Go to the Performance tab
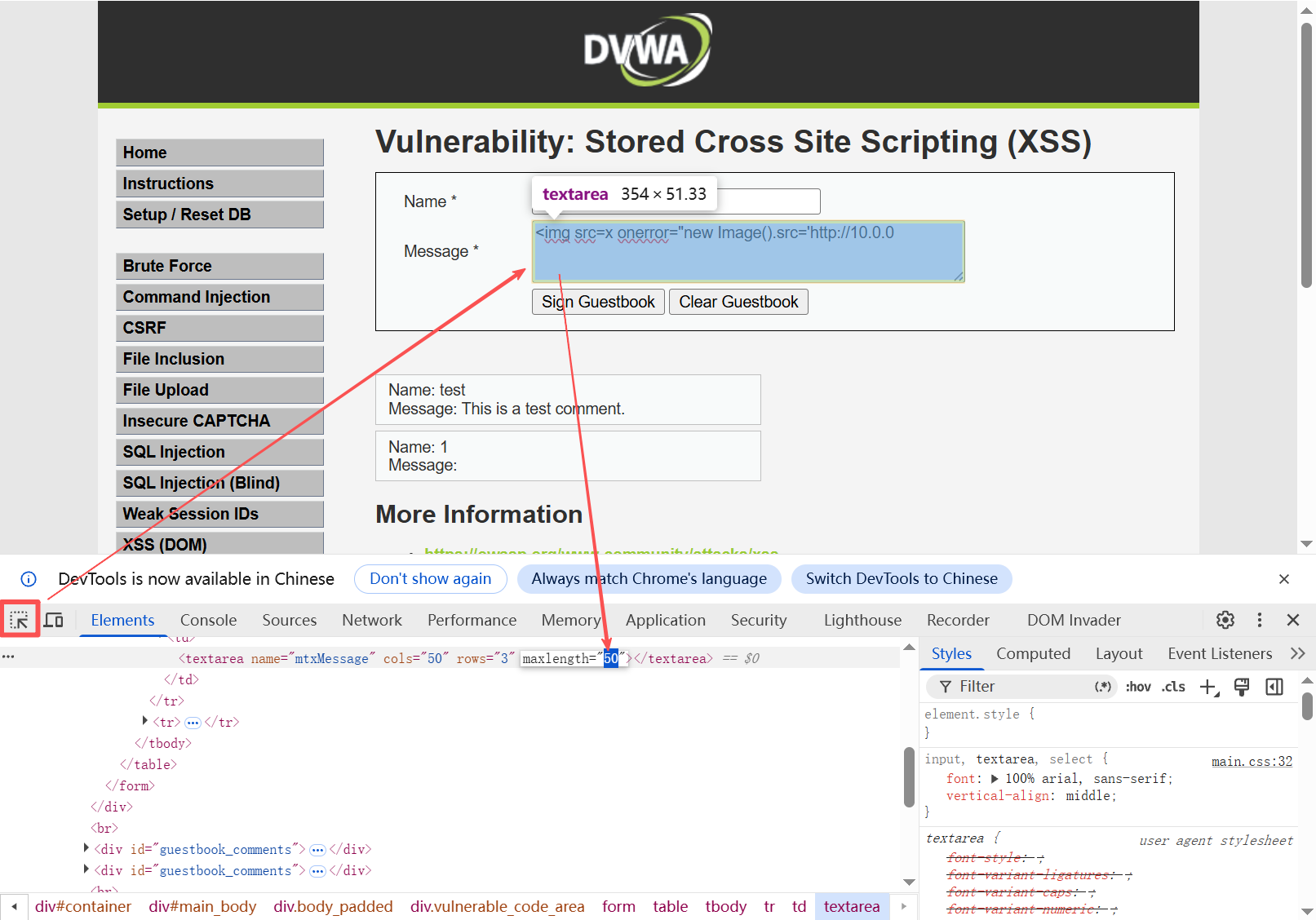 pyautogui.click(x=472, y=620)
